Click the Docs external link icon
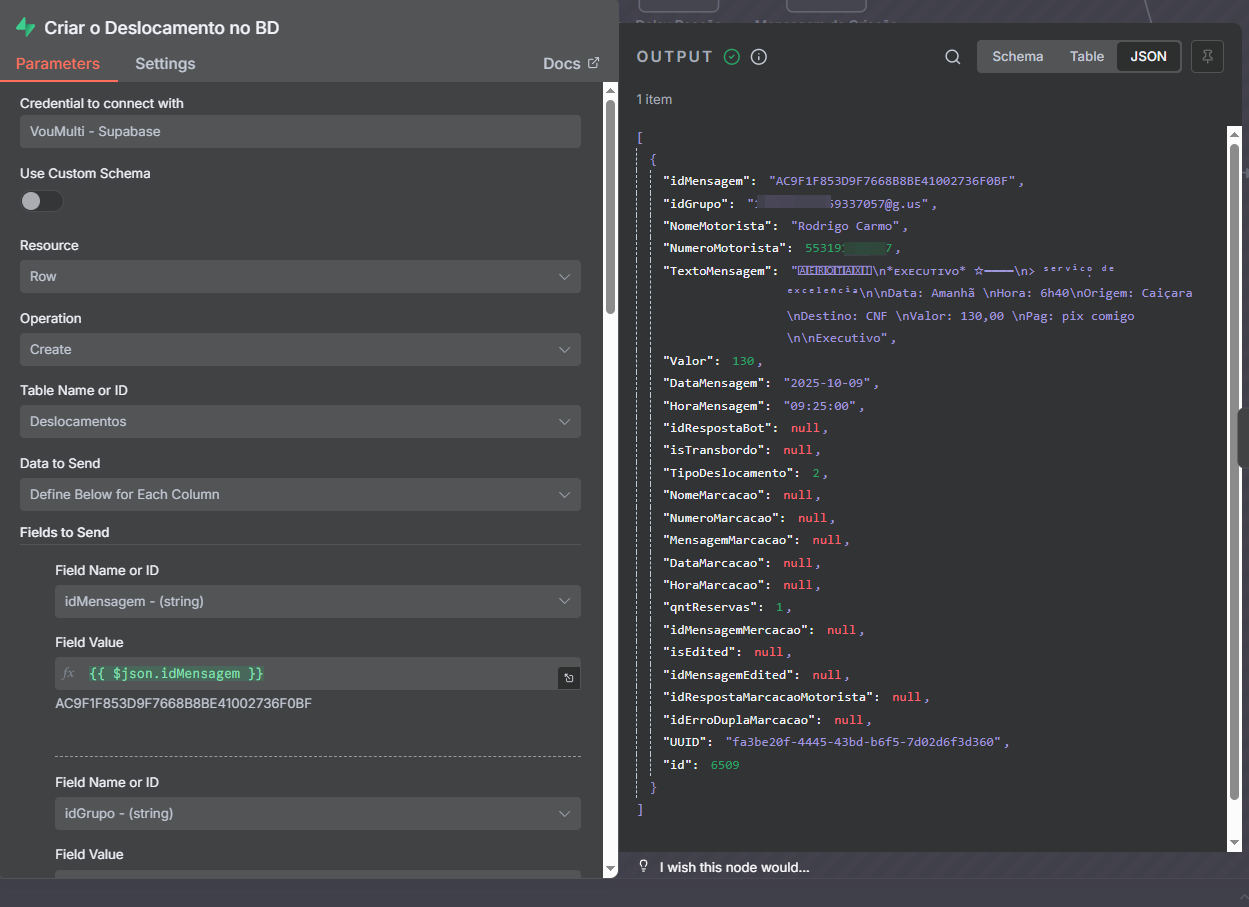 [593, 63]
